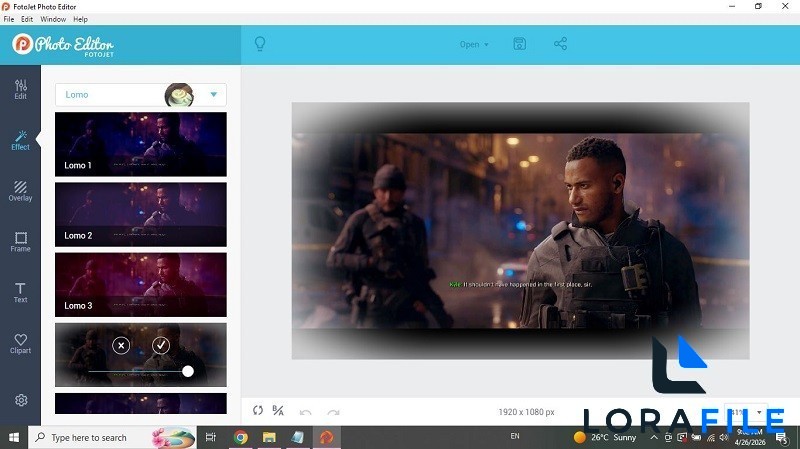
Task: Click the weather 26°C Sunny widget
Action: click(x=605, y=437)
